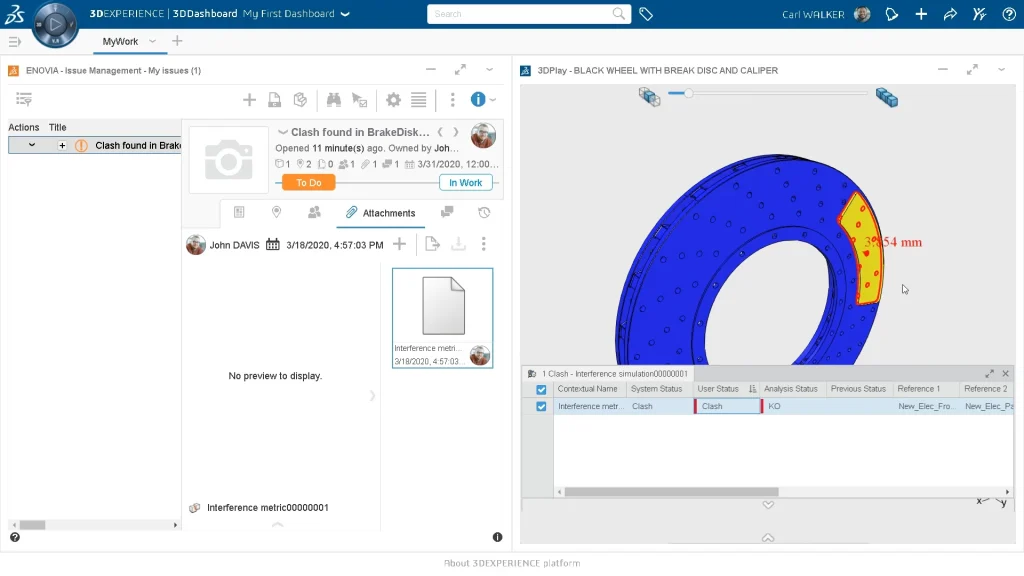Viewport: 1024px width, 576px height.
Task: Open the help question mark icon in top bar
Action: 1007,14
